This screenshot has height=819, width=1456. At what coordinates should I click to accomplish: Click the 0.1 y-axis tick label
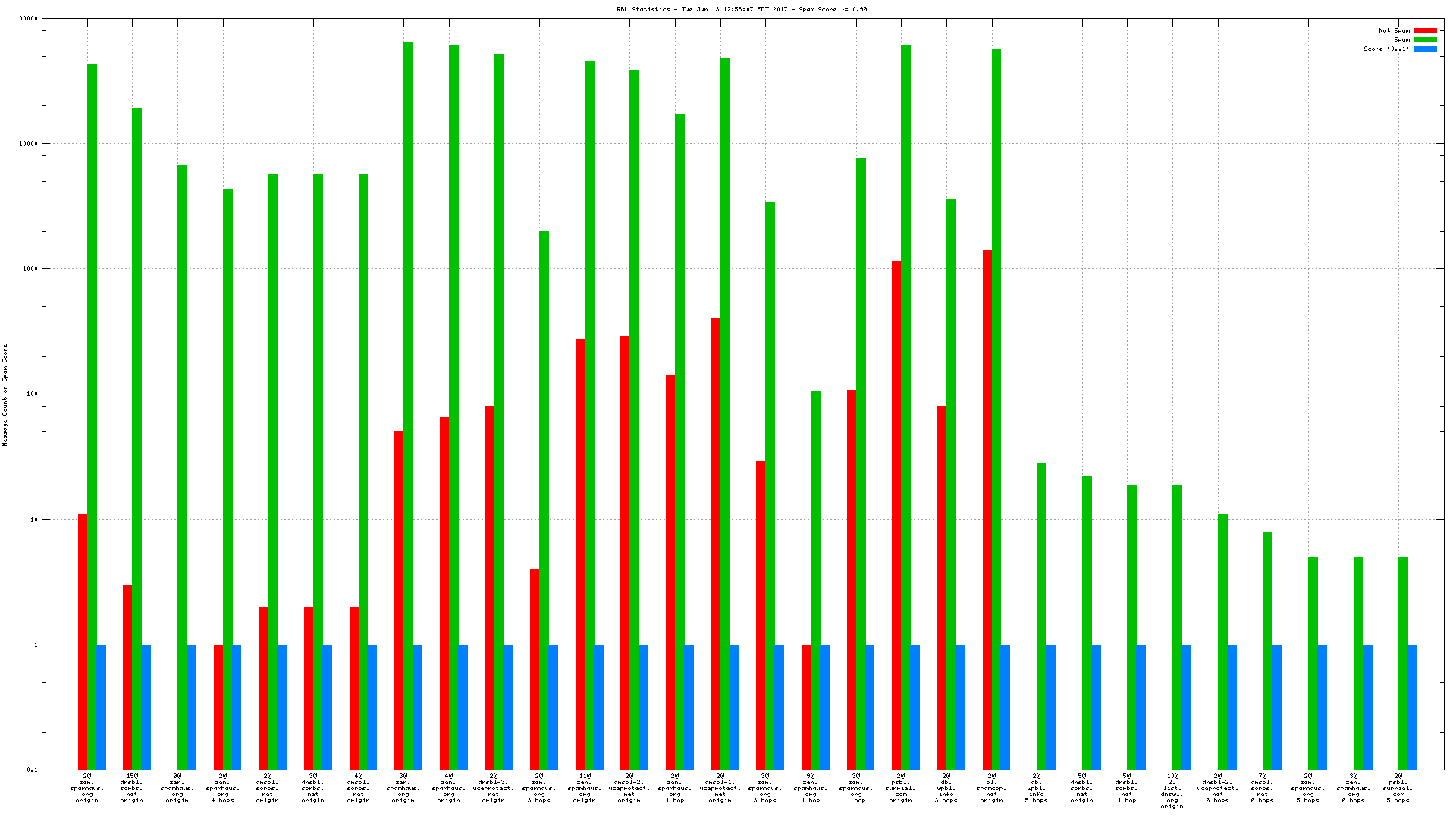32,770
